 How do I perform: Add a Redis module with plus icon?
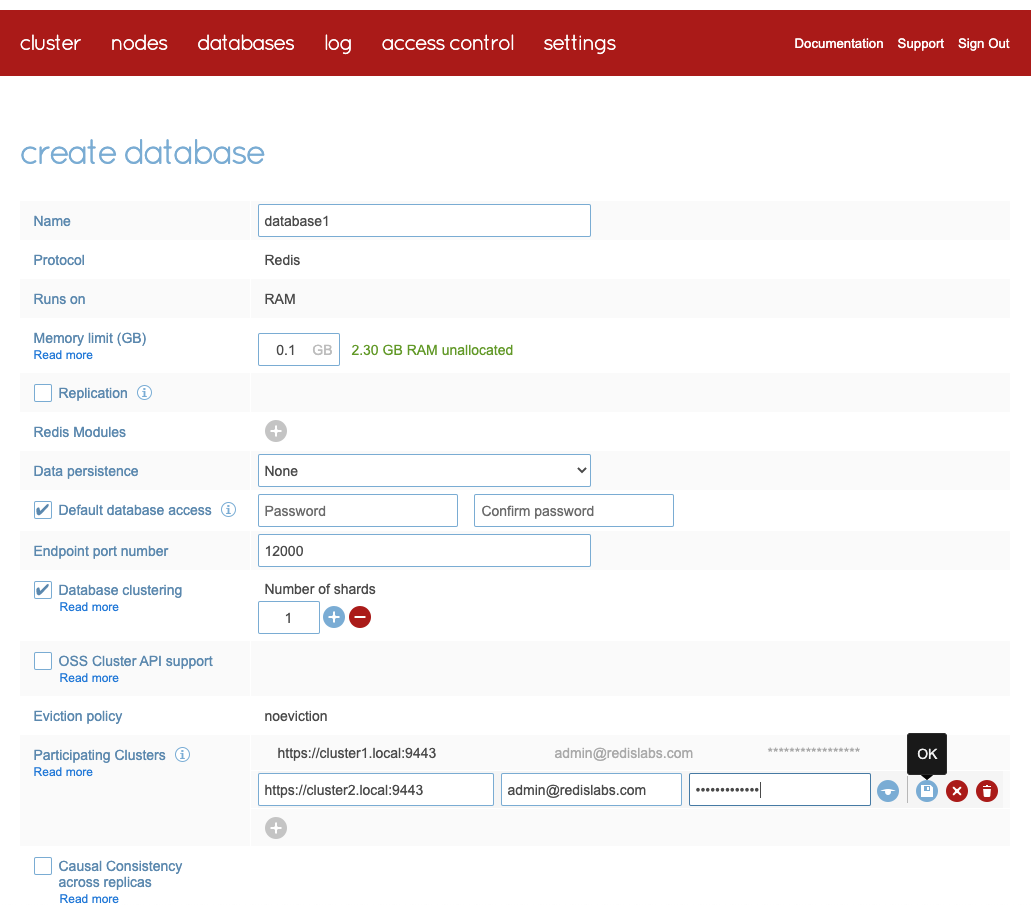point(276,431)
